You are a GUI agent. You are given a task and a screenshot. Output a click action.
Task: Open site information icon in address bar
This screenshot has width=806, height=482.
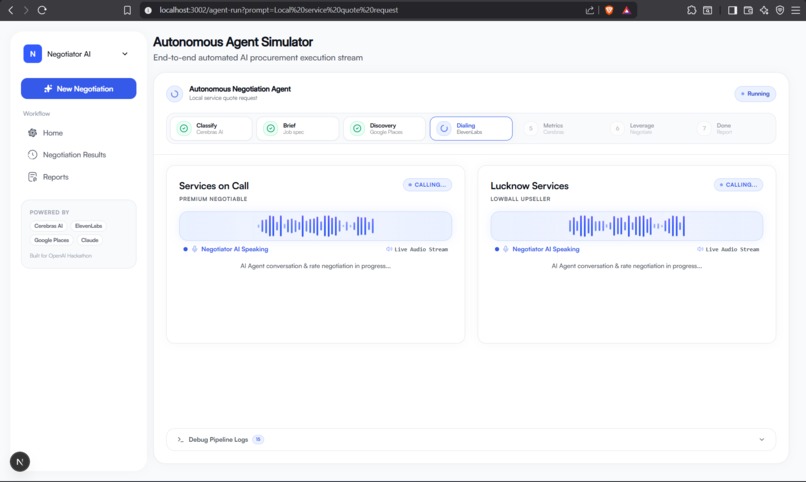point(148,10)
